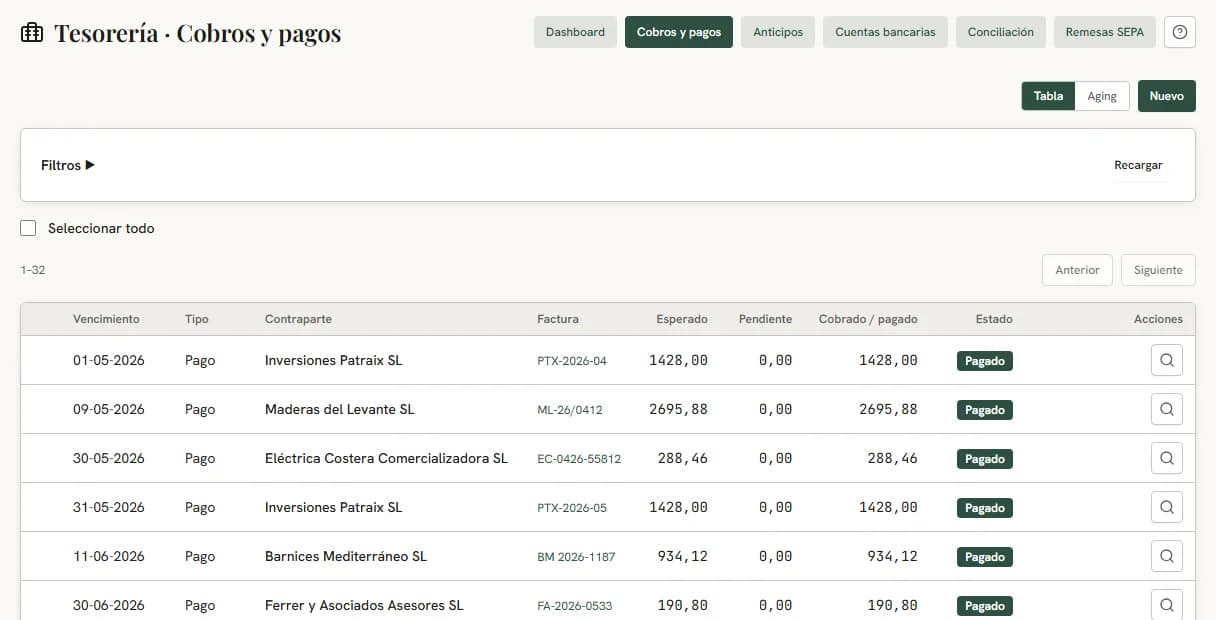
Task: Switch to the Conciliación tab
Action: pyautogui.click(x=1001, y=32)
